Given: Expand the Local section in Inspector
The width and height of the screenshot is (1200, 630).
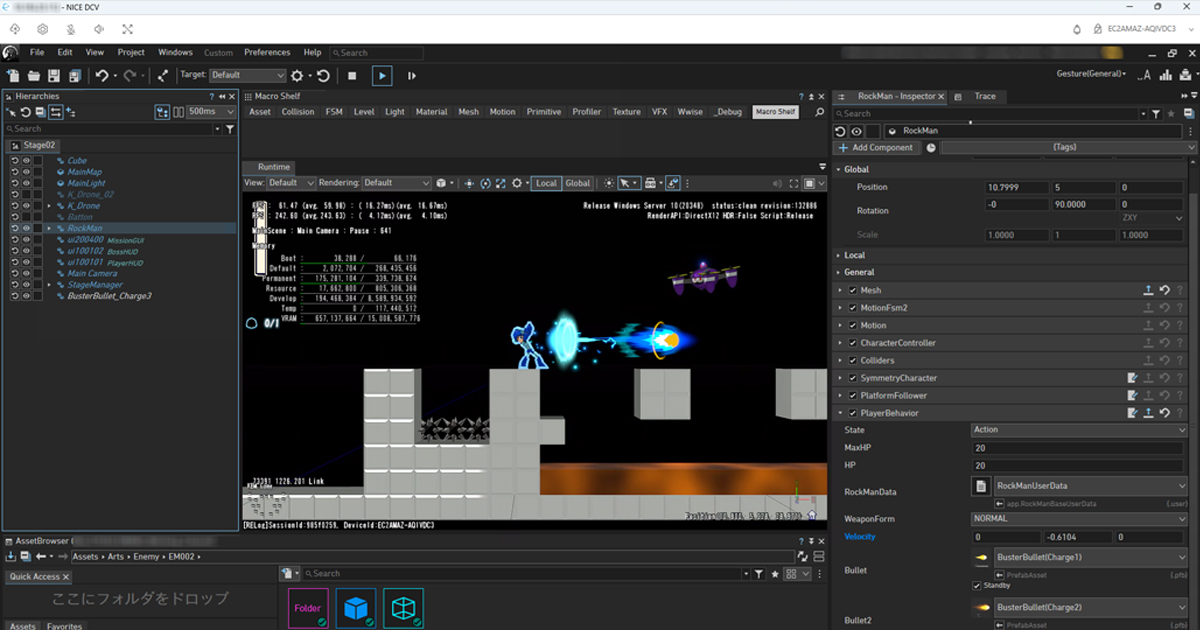Looking at the screenshot, I should point(839,255).
